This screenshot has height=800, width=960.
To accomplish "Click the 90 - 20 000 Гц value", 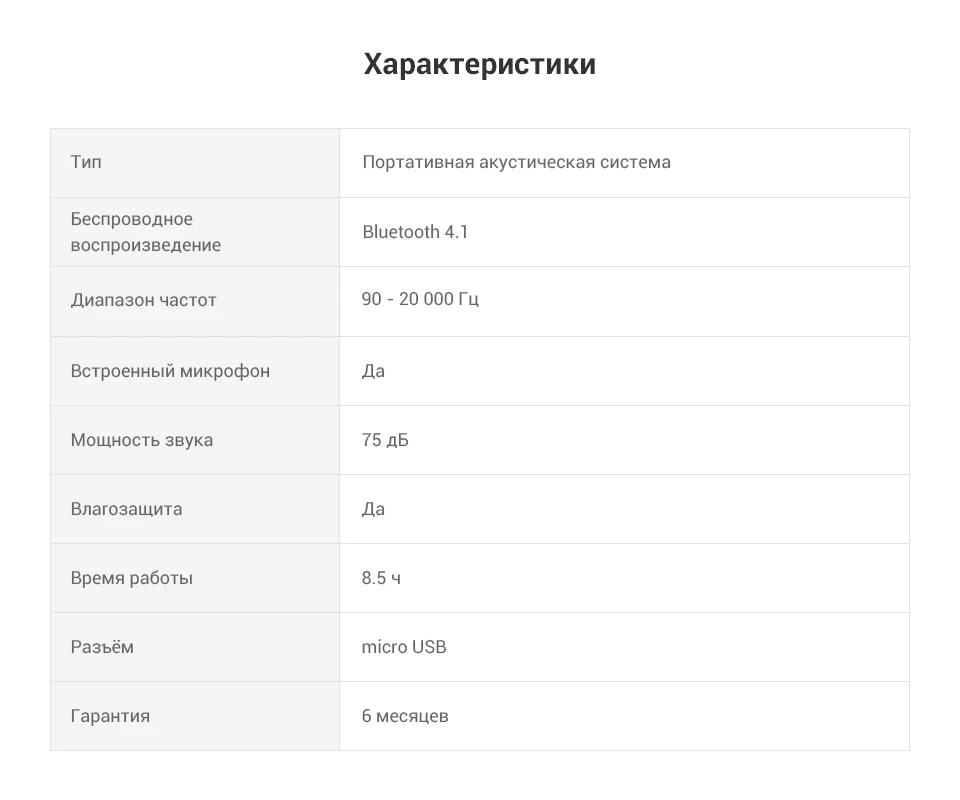I will [x=420, y=299].
